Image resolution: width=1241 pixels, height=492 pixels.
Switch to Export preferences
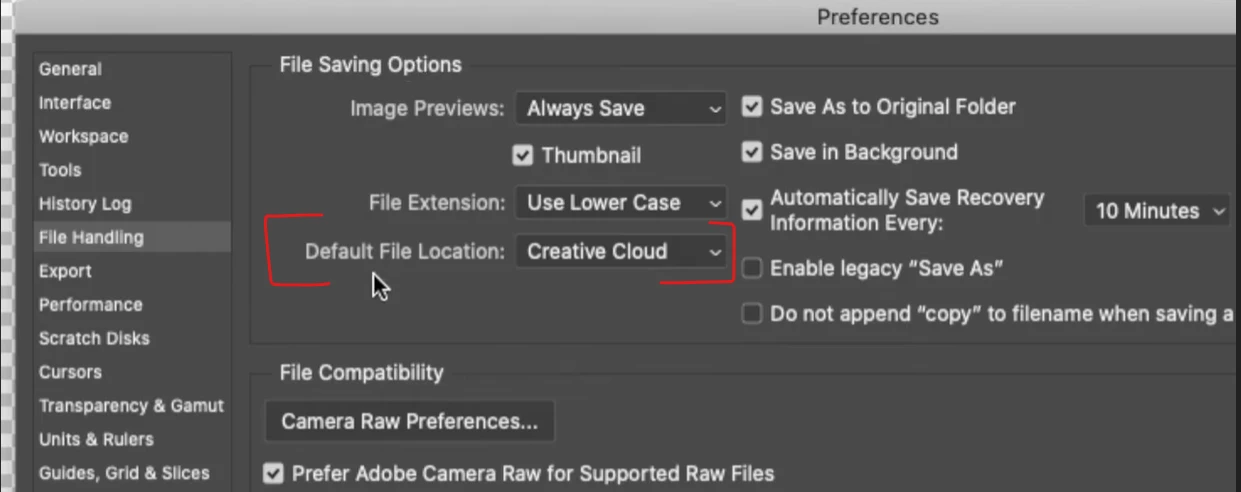[x=65, y=271]
